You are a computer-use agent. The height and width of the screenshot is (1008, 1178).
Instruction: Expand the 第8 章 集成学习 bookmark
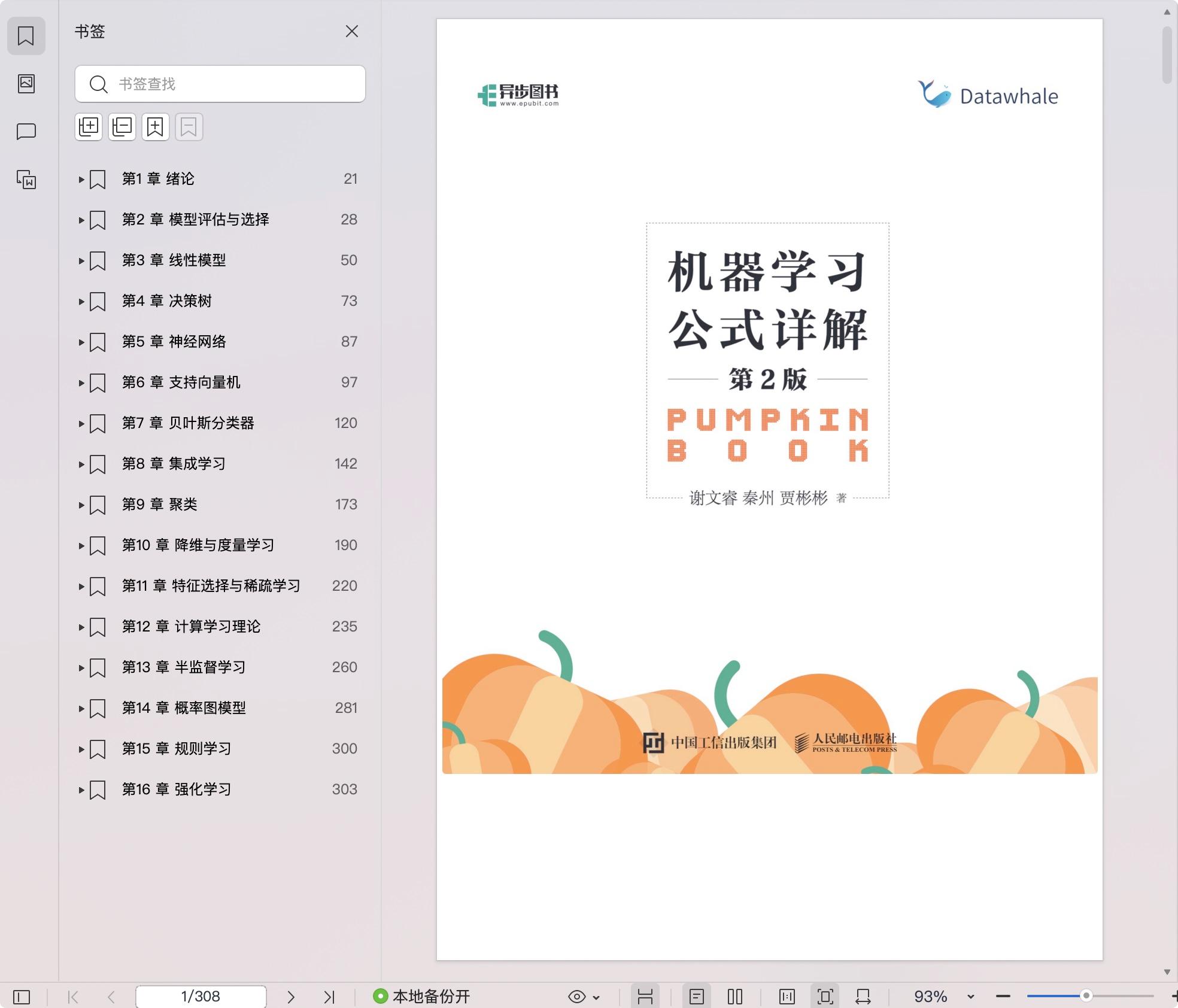pos(81,464)
